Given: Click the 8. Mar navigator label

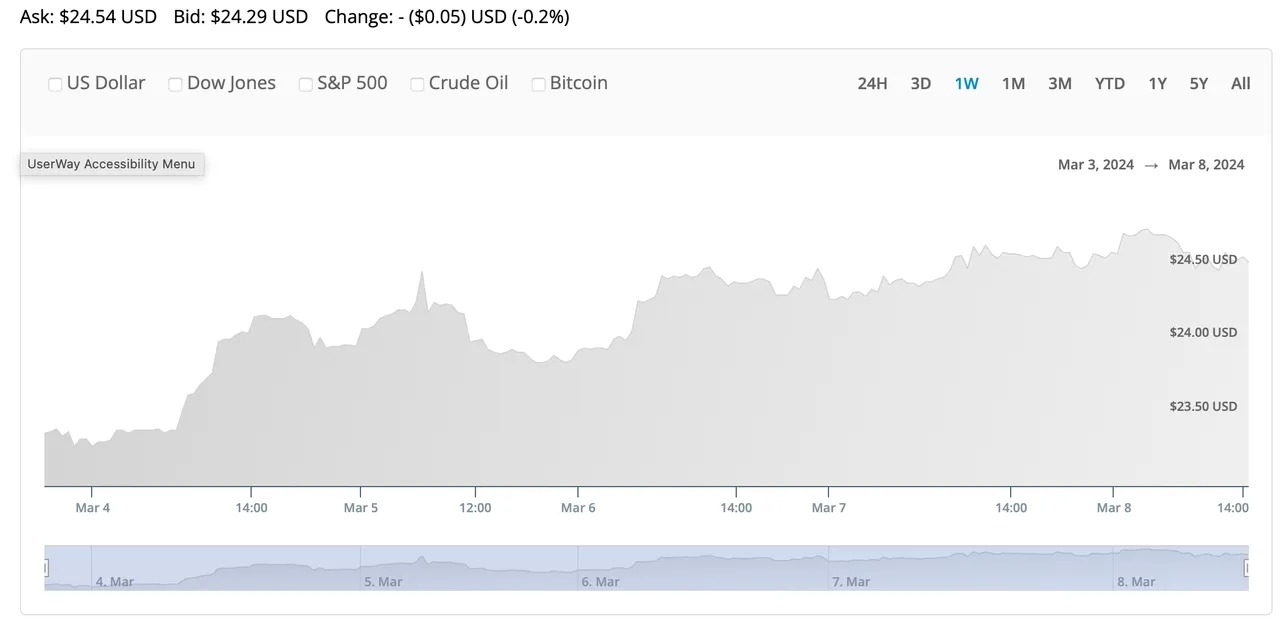Looking at the screenshot, I should pyautogui.click(x=1136, y=582).
